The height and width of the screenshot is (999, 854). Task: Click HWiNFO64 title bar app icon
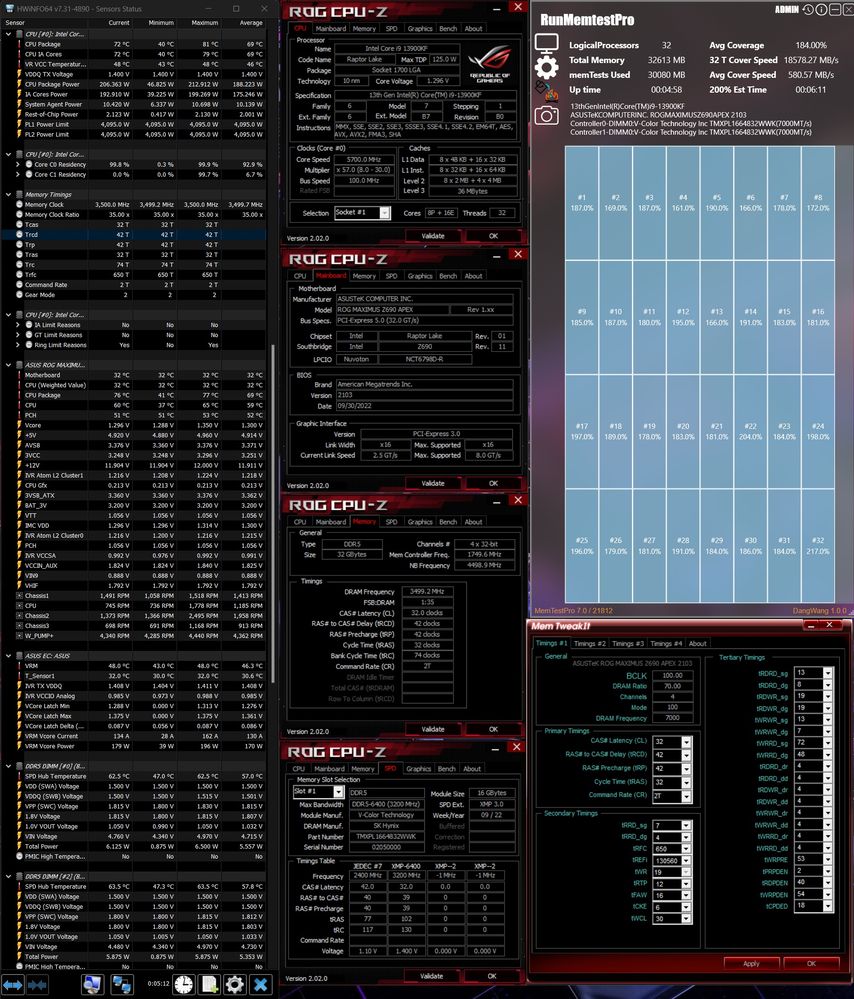9,8
